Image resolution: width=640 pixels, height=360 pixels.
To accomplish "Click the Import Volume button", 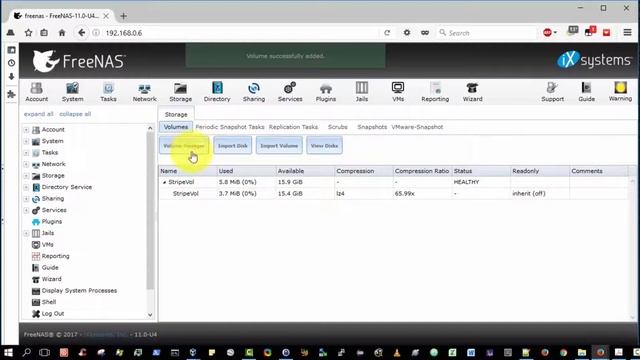I will 279,146.
